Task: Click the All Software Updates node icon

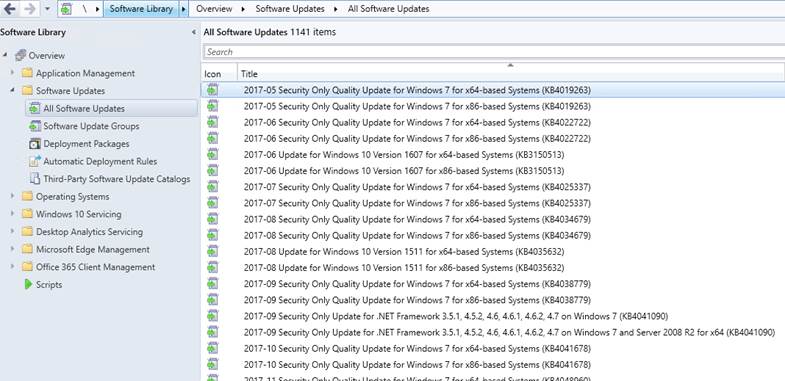Action: [x=35, y=108]
